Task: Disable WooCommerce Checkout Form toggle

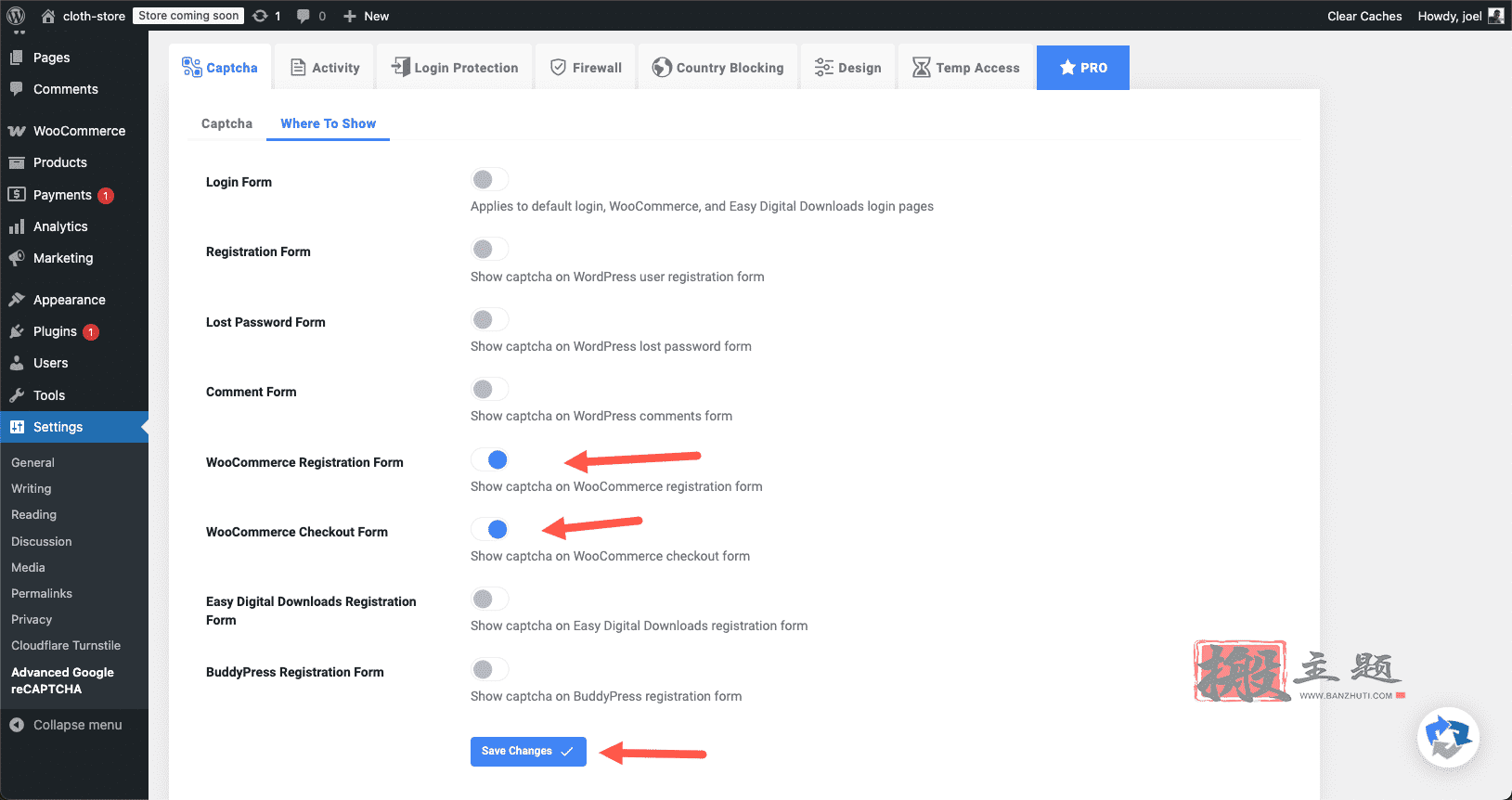Action: pyautogui.click(x=489, y=529)
